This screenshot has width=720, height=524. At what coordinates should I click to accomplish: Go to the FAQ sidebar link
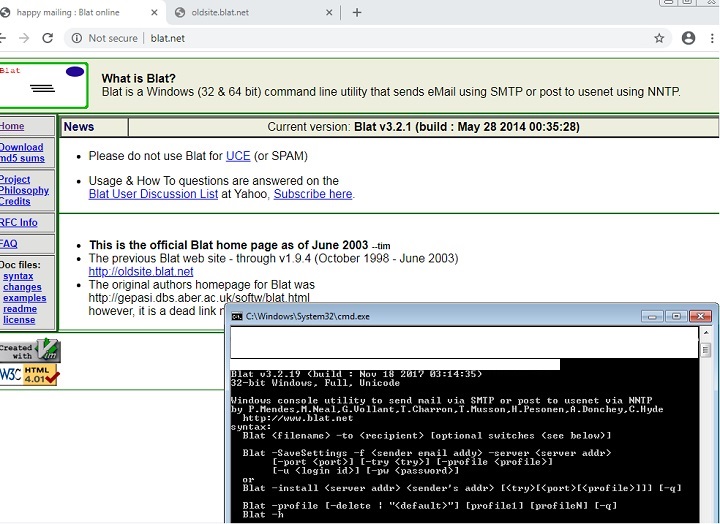8,244
